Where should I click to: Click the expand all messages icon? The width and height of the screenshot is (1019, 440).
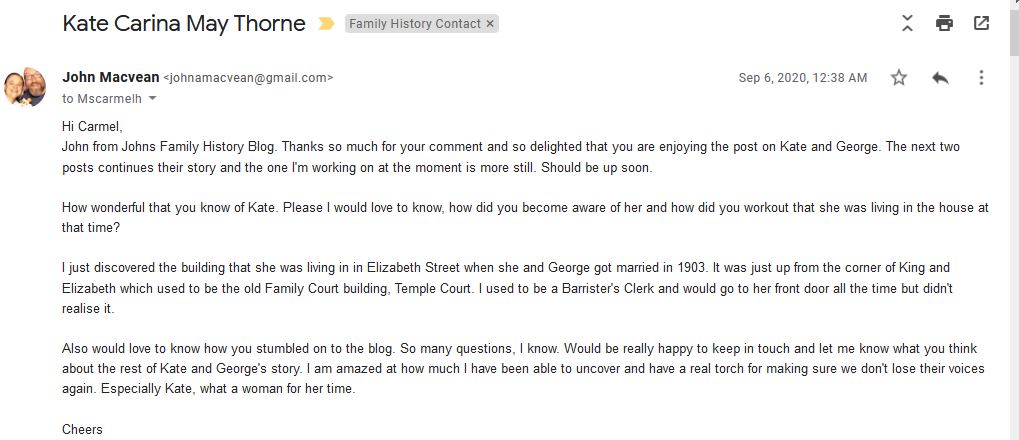907,23
